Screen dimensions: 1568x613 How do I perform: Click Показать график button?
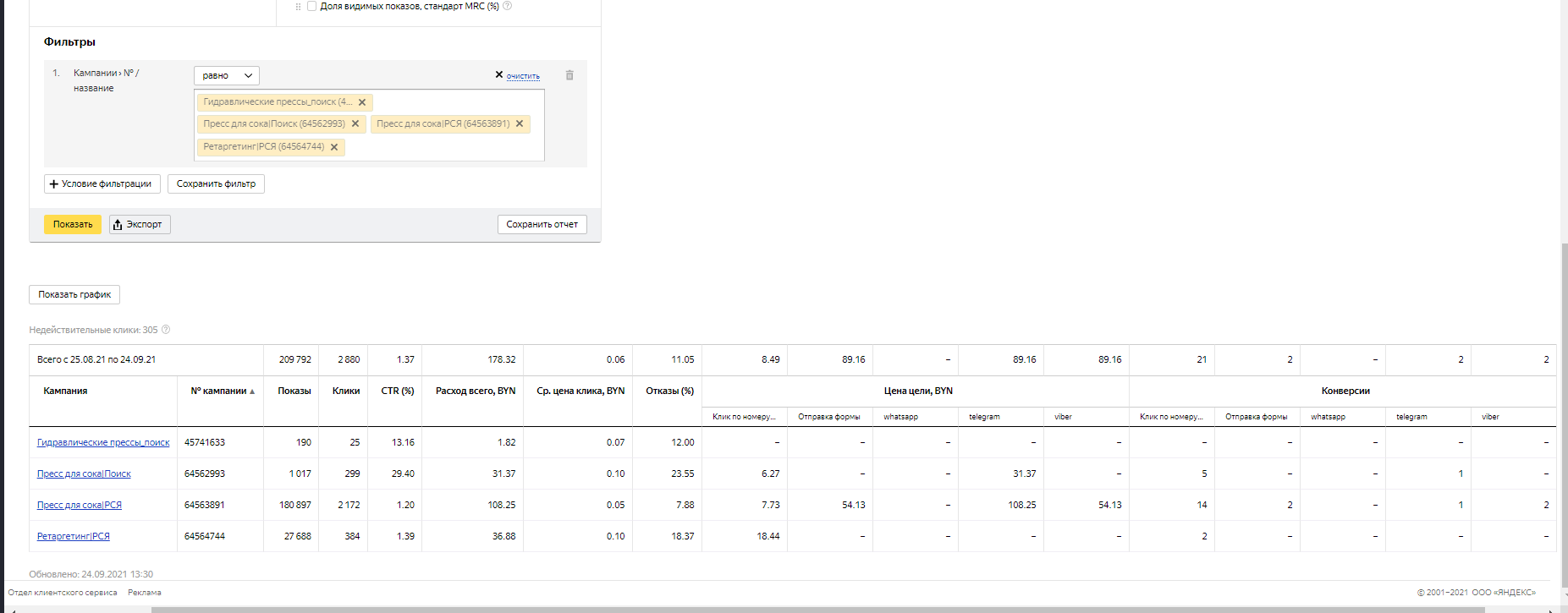click(x=74, y=294)
